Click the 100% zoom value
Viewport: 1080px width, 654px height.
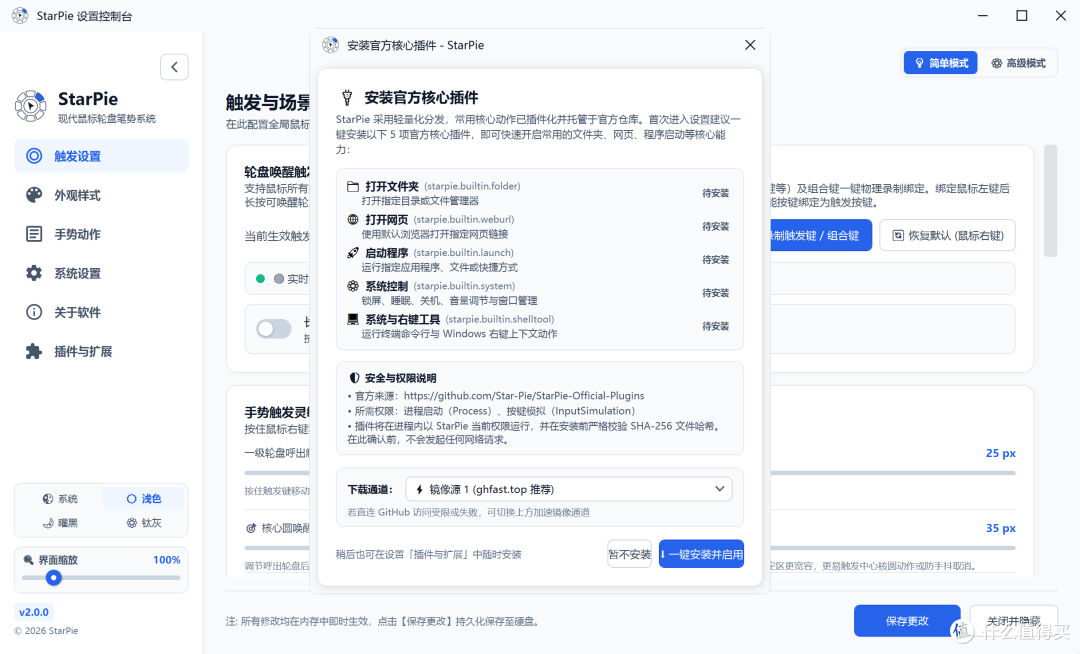[167, 560]
